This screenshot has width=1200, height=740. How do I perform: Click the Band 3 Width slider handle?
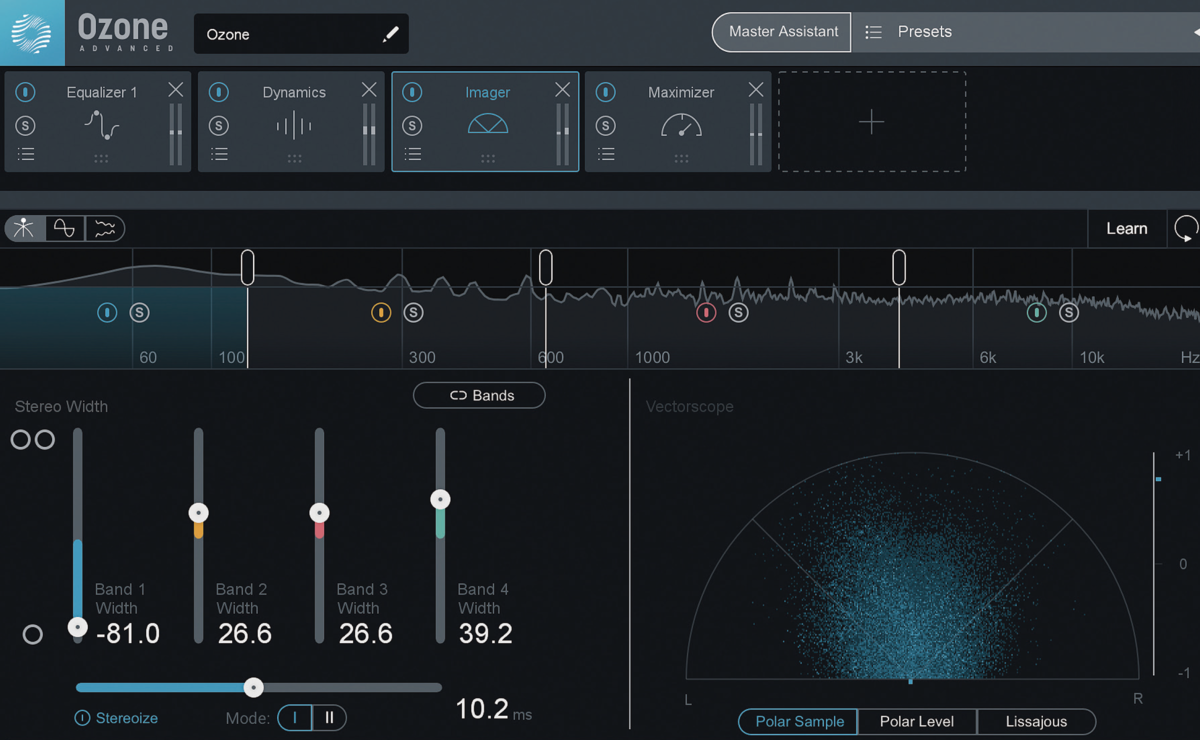pos(319,513)
